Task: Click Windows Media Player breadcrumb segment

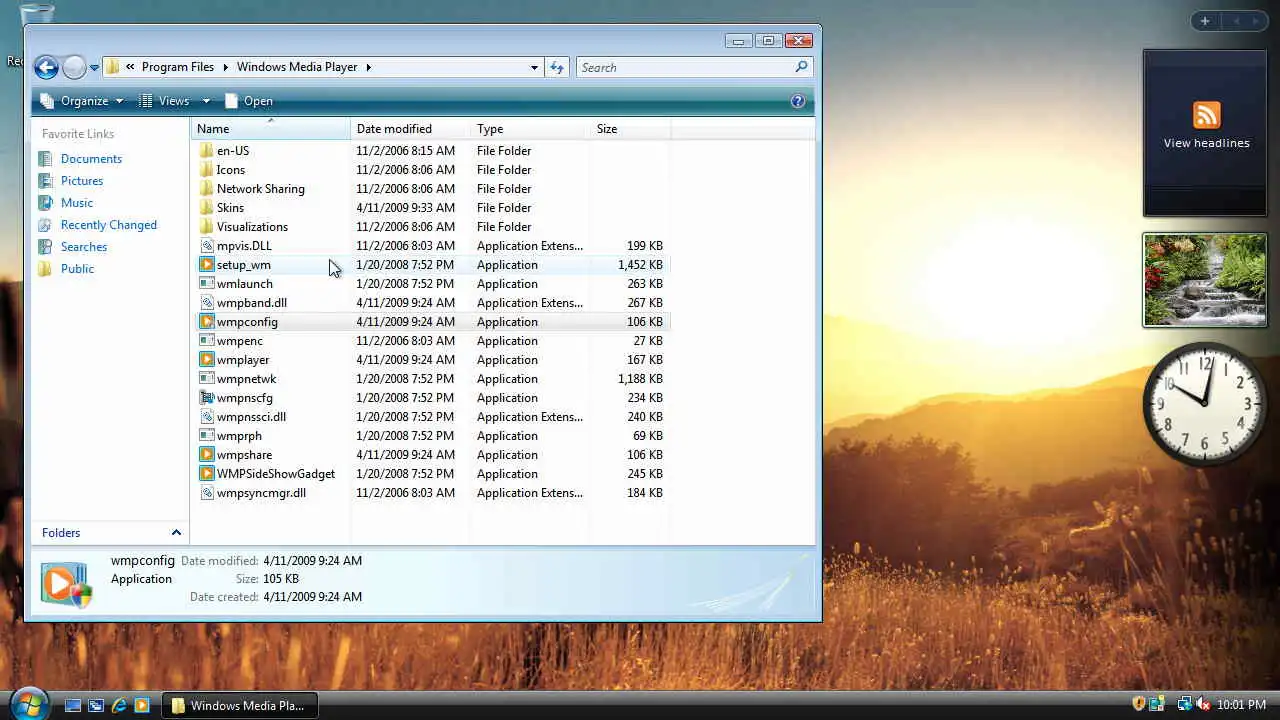Action: [297, 67]
